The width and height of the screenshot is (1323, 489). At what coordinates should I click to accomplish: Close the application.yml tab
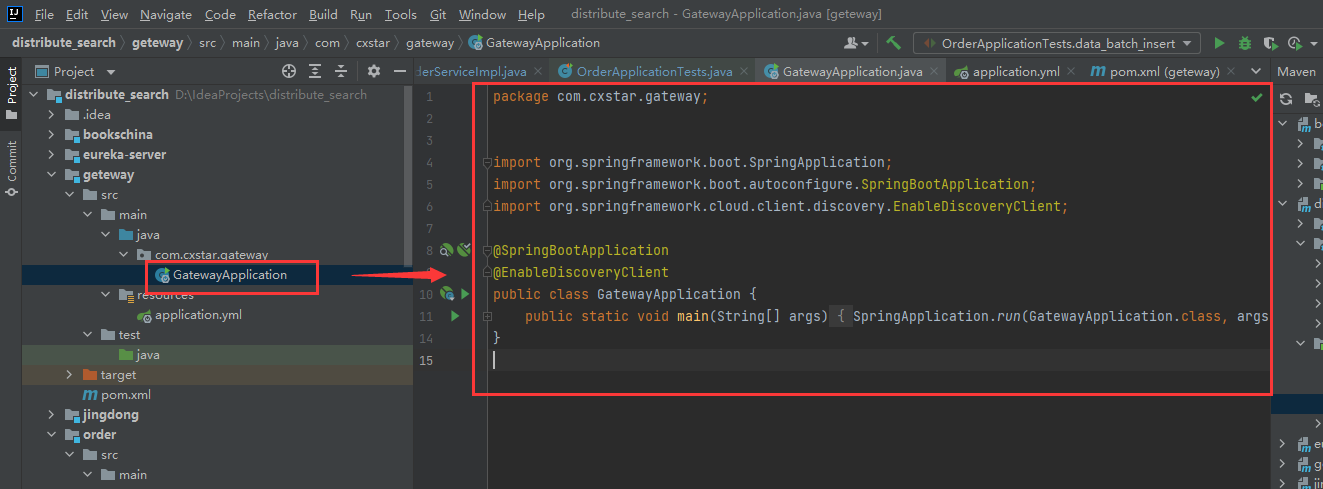(x=1071, y=72)
